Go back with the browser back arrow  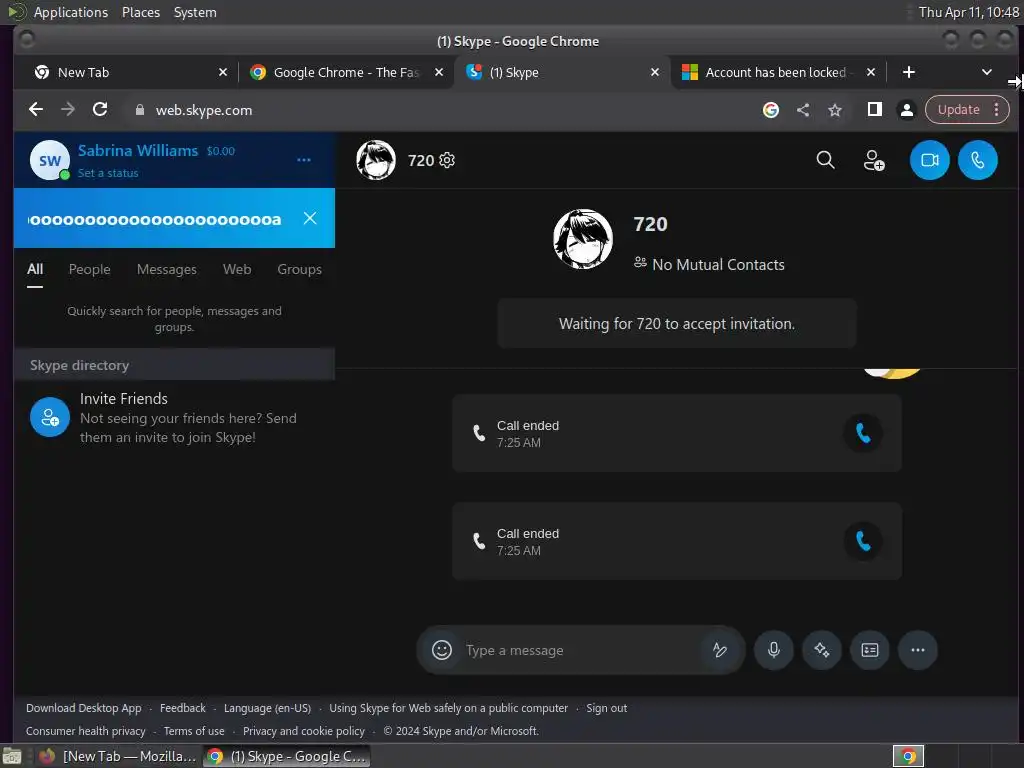click(36, 110)
